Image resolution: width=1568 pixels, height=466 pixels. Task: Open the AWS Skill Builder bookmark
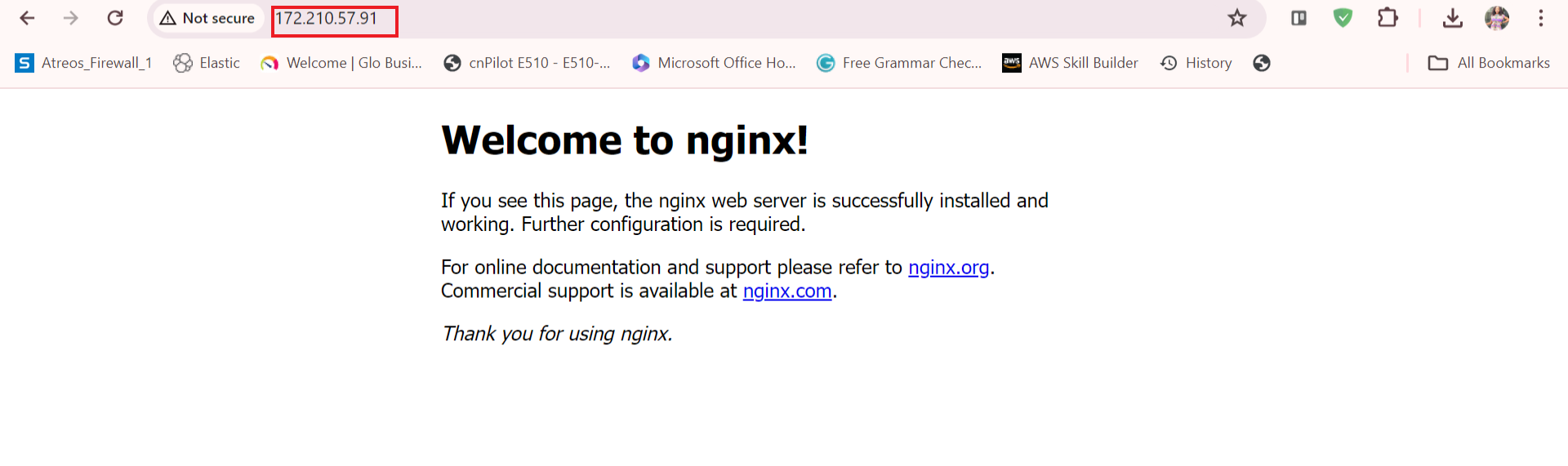1070,63
